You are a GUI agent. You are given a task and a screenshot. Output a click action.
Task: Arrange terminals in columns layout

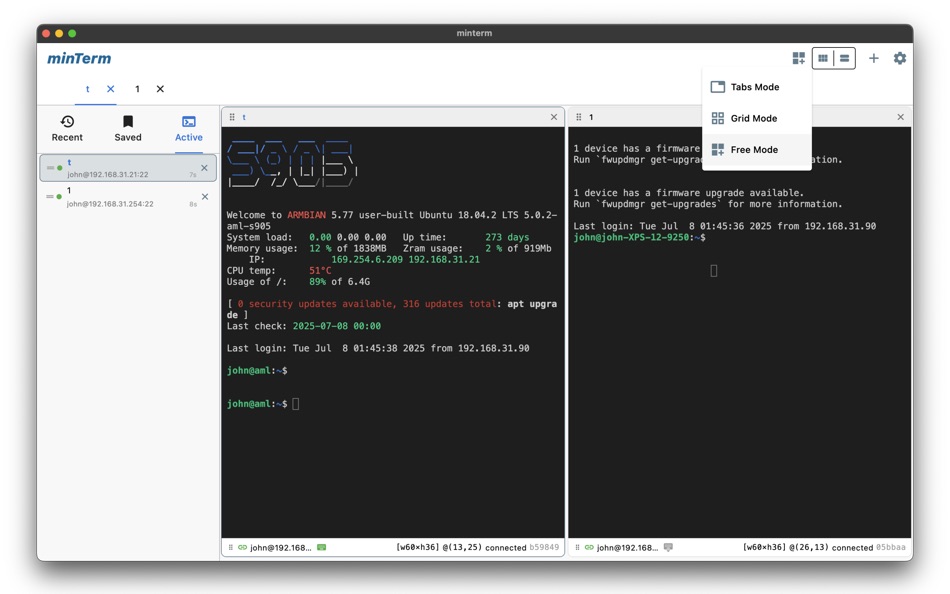click(x=823, y=58)
